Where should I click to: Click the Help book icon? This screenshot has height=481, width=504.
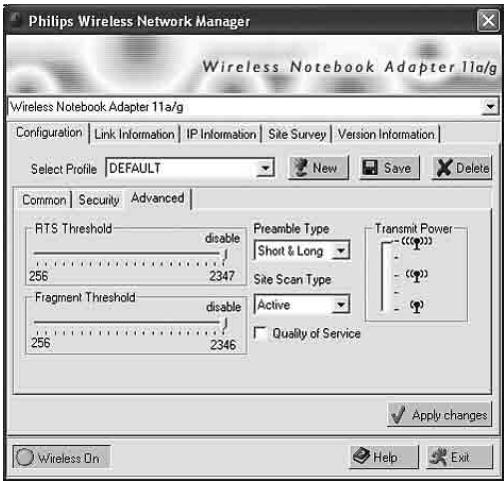(x=361, y=456)
